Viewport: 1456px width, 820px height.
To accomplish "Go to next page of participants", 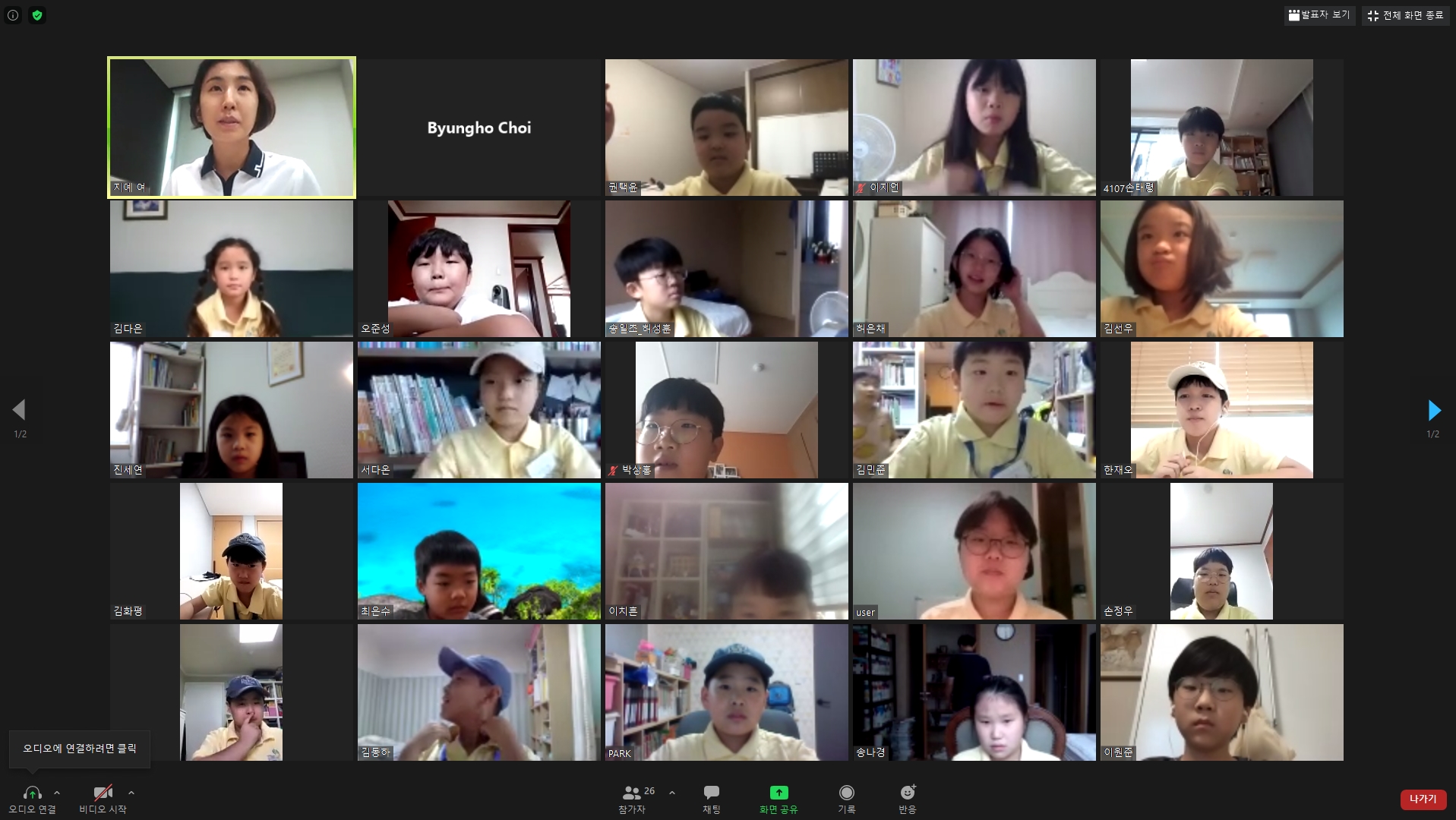I will pyautogui.click(x=1434, y=411).
